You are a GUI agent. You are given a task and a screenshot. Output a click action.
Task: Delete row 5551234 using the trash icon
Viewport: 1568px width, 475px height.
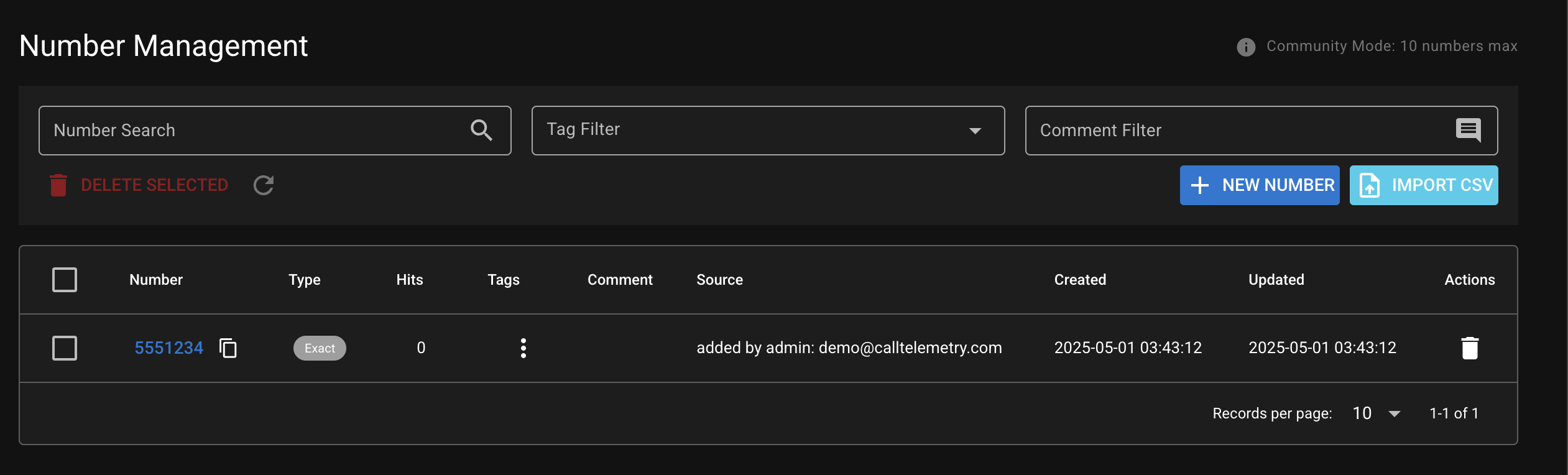1470,348
